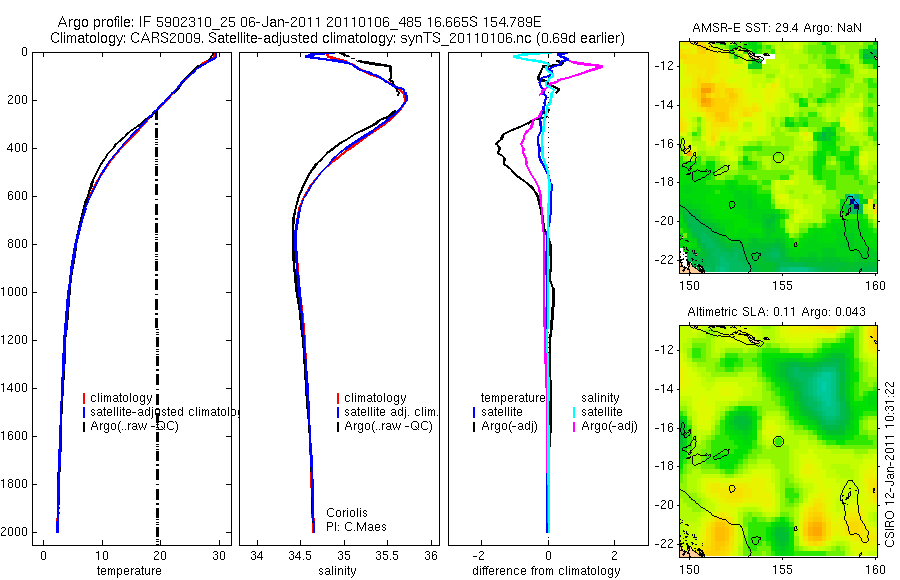Select the red climatology legend swatch in temperature plot
This screenshot has width=900, height=580.
84,398
